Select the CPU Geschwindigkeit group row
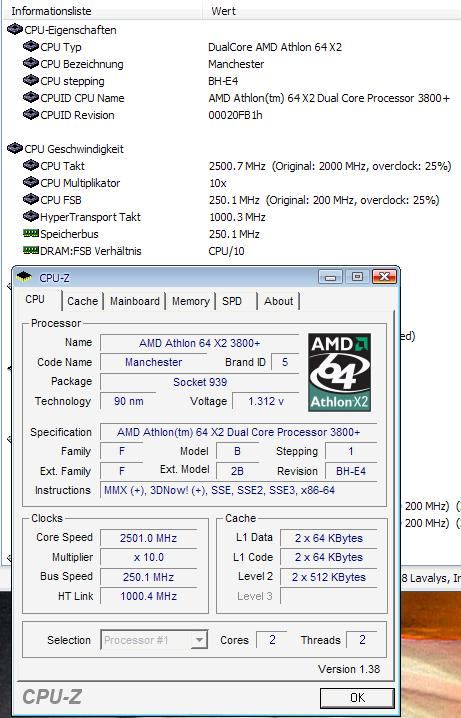 pos(74,149)
